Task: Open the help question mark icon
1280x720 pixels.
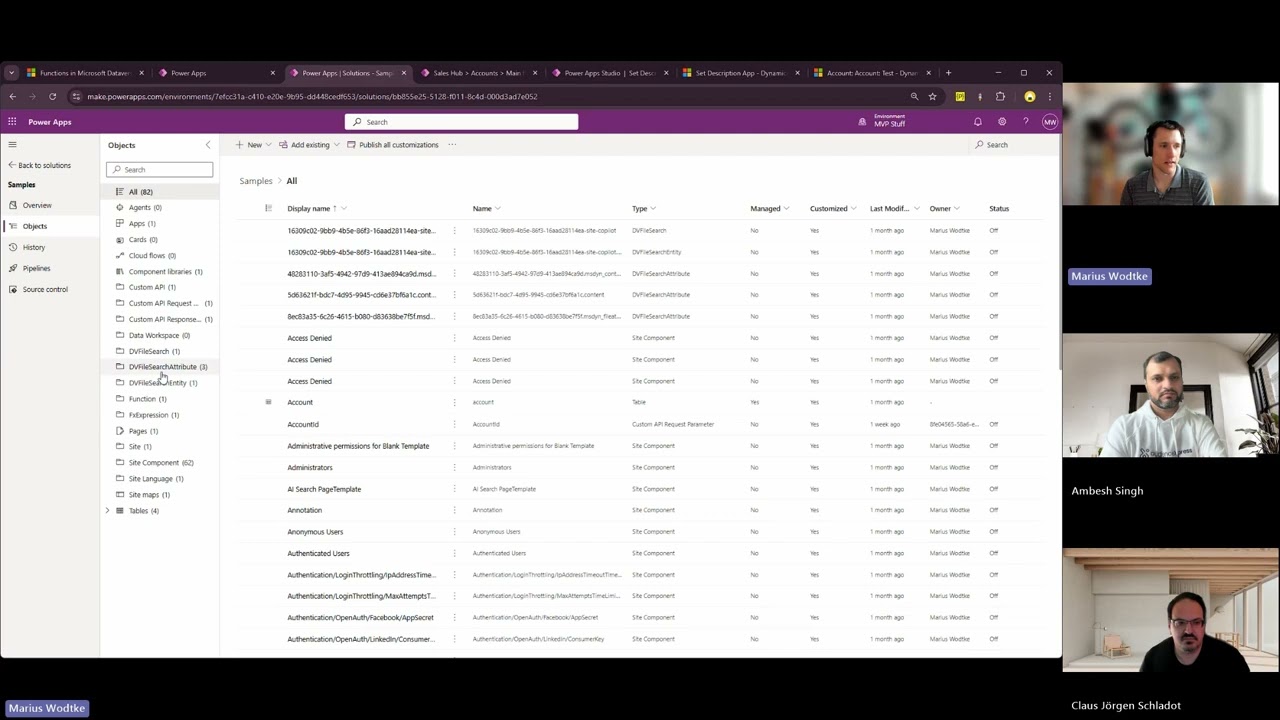Action: 1025,122
